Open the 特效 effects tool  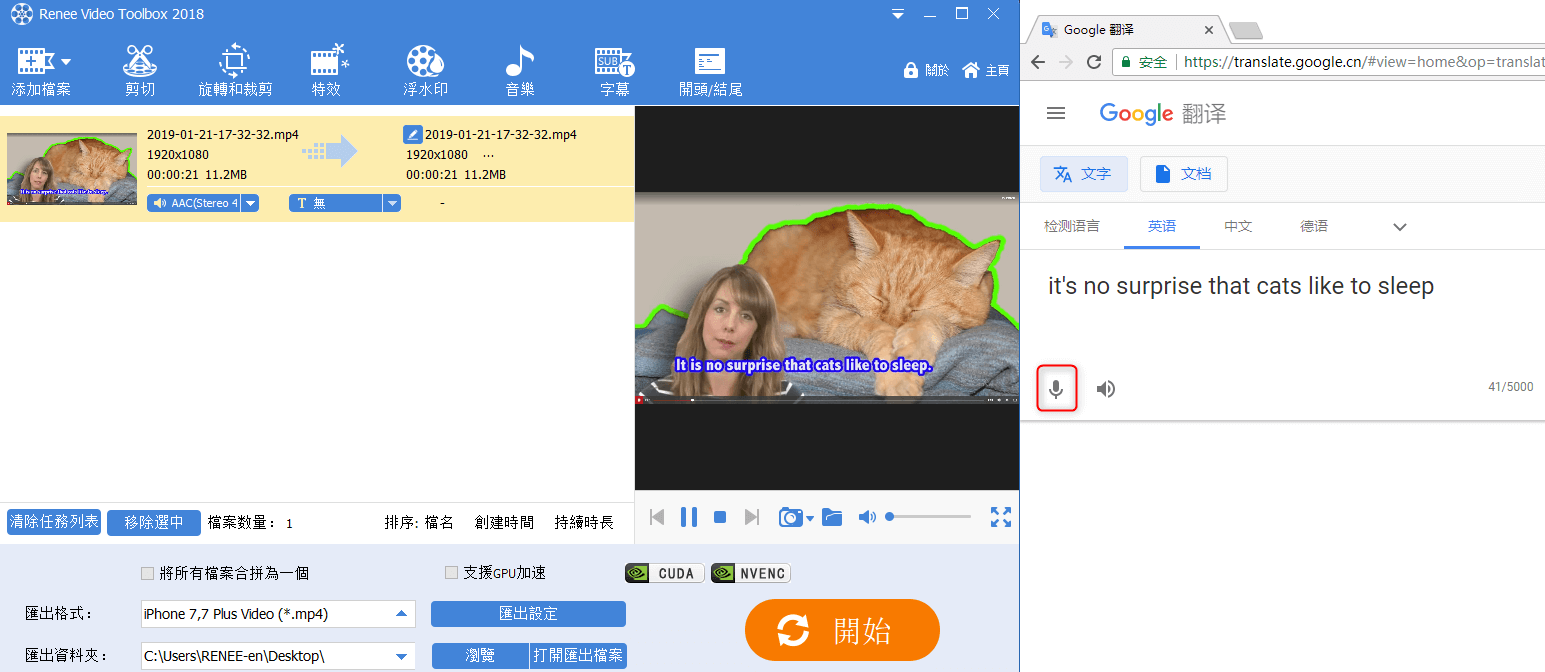click(327, 70)
